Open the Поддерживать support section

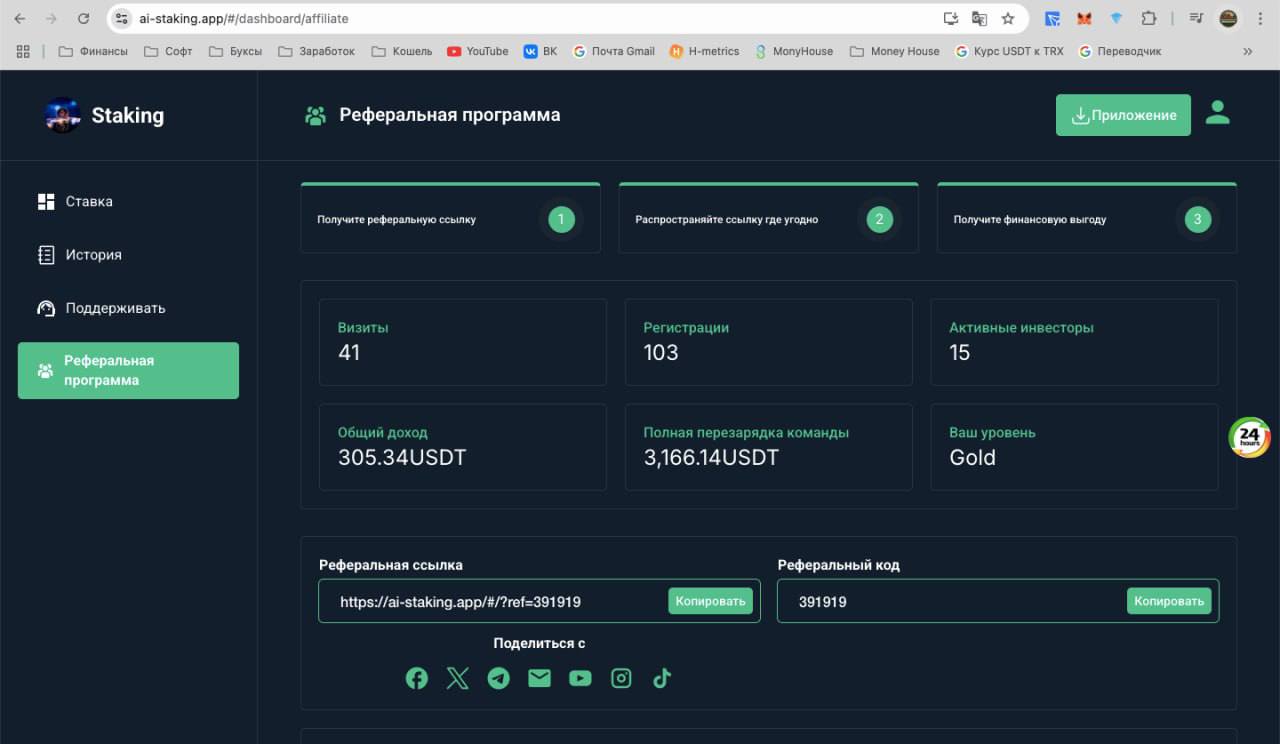tap(115, 308)
